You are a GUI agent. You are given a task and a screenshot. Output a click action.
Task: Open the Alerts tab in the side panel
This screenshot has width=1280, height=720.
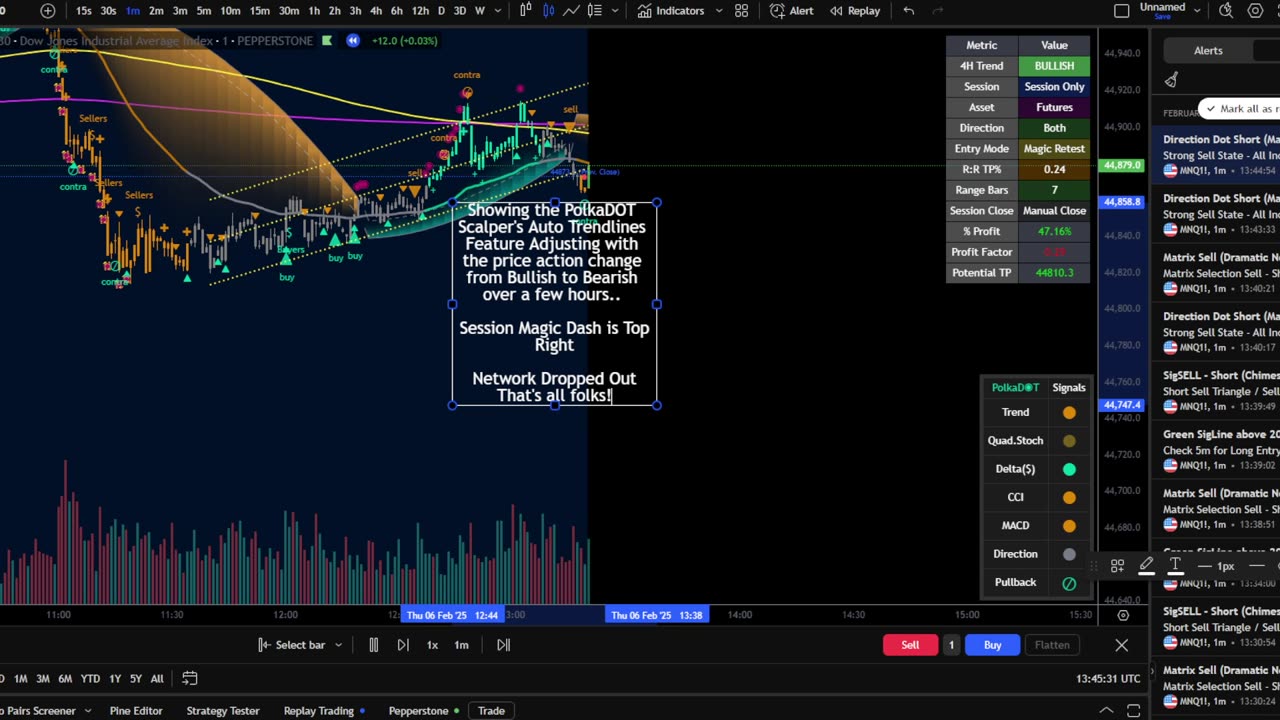coord(1207,51)
